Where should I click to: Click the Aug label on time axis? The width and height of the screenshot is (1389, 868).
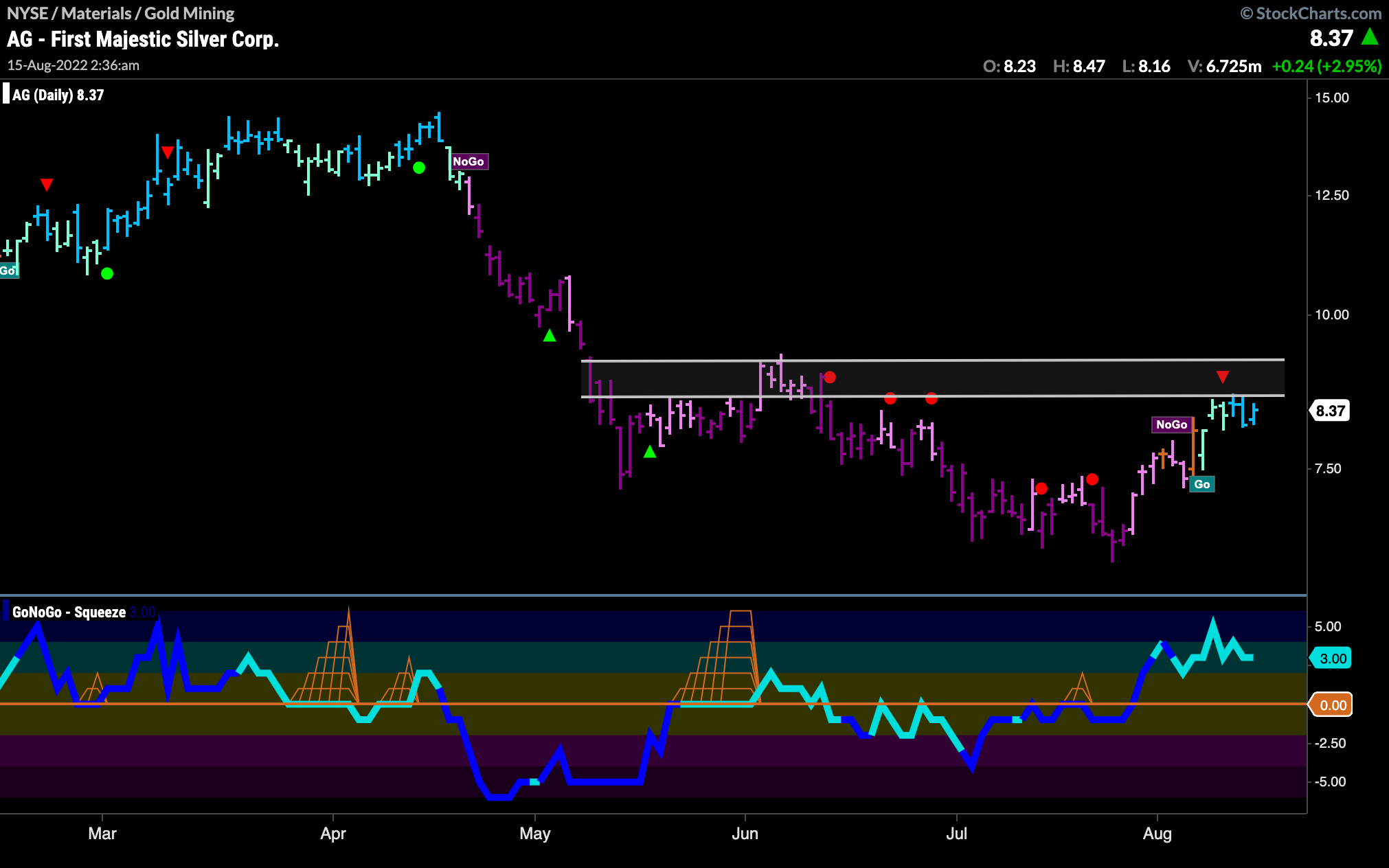[1157, 834]
